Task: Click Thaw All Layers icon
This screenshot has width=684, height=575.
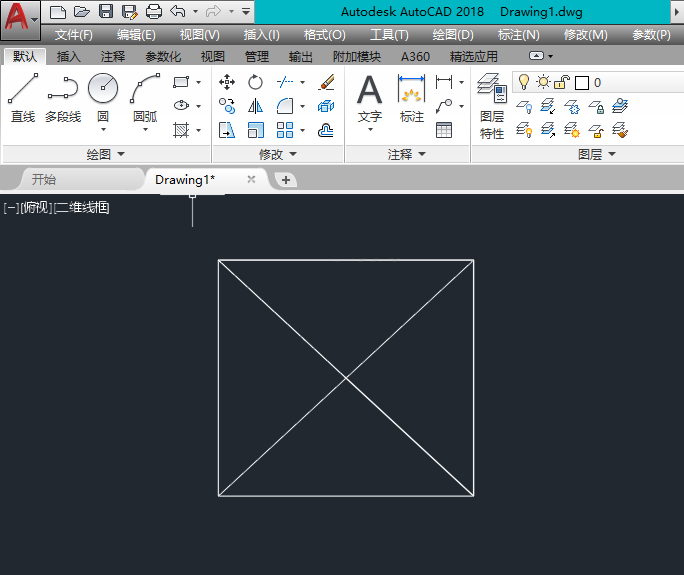Action: click(572, 130)
